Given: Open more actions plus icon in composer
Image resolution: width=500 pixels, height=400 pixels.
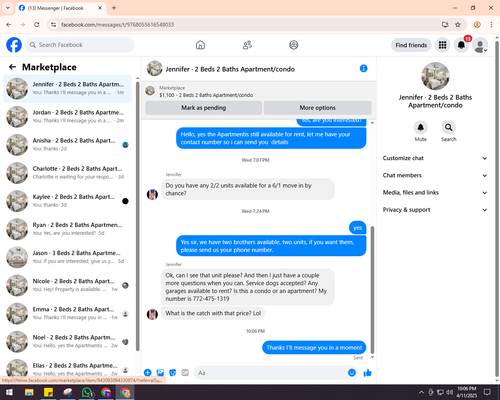Looking at the screenshot, I should click(148, 373).
